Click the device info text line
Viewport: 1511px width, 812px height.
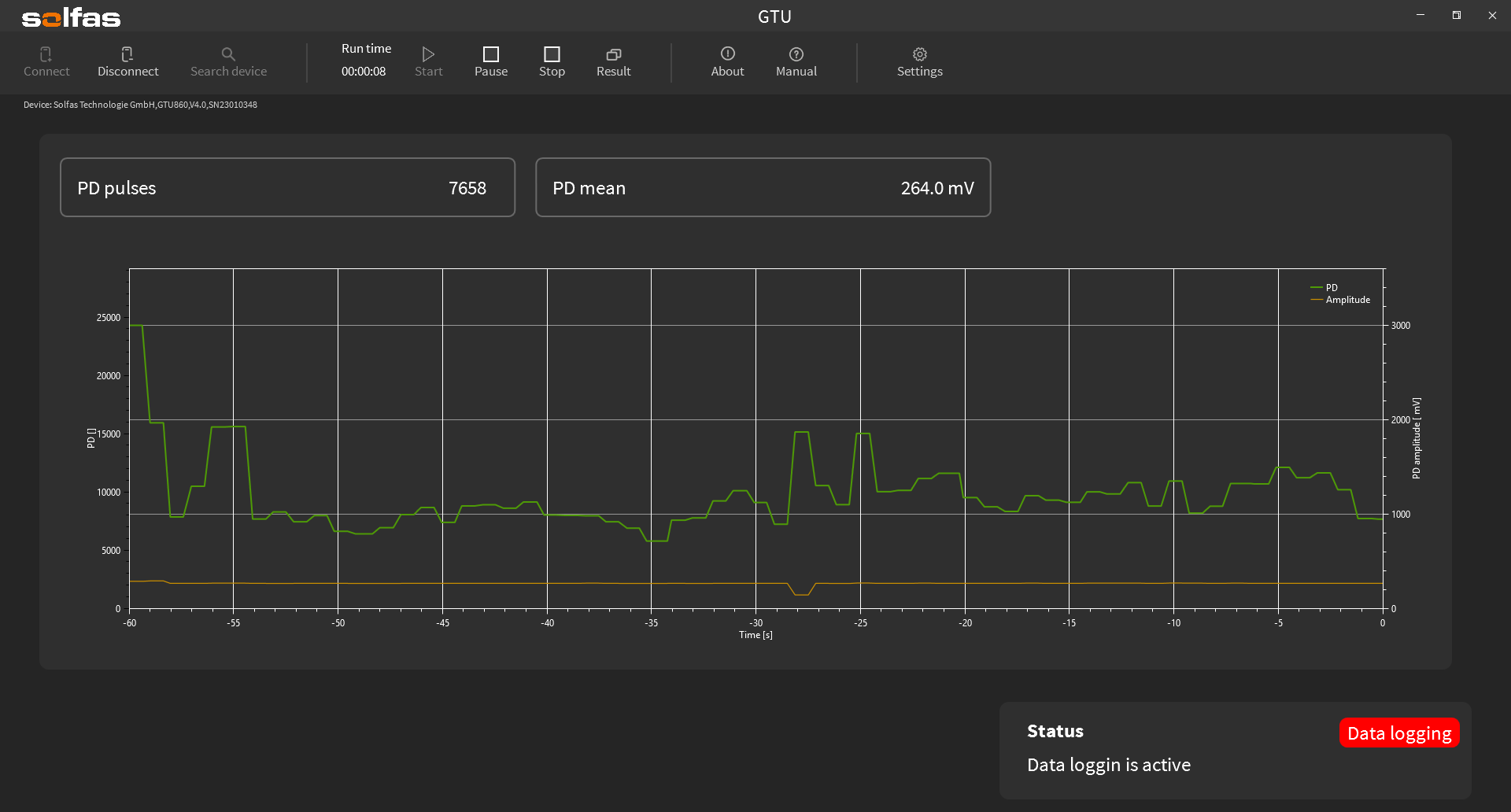tap(140, 105)
